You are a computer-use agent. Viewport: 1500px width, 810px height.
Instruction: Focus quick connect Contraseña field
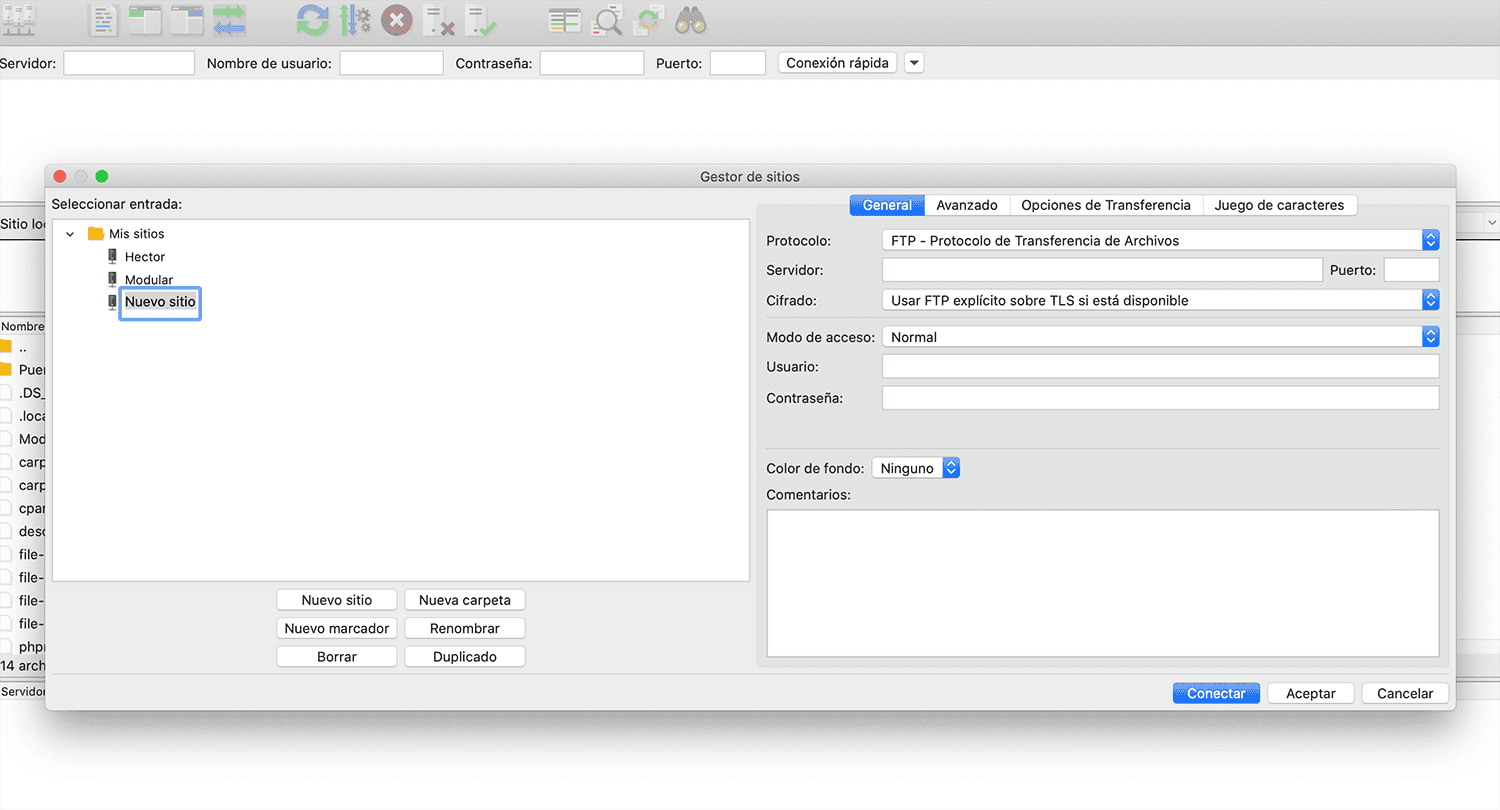tap(592, 63)
